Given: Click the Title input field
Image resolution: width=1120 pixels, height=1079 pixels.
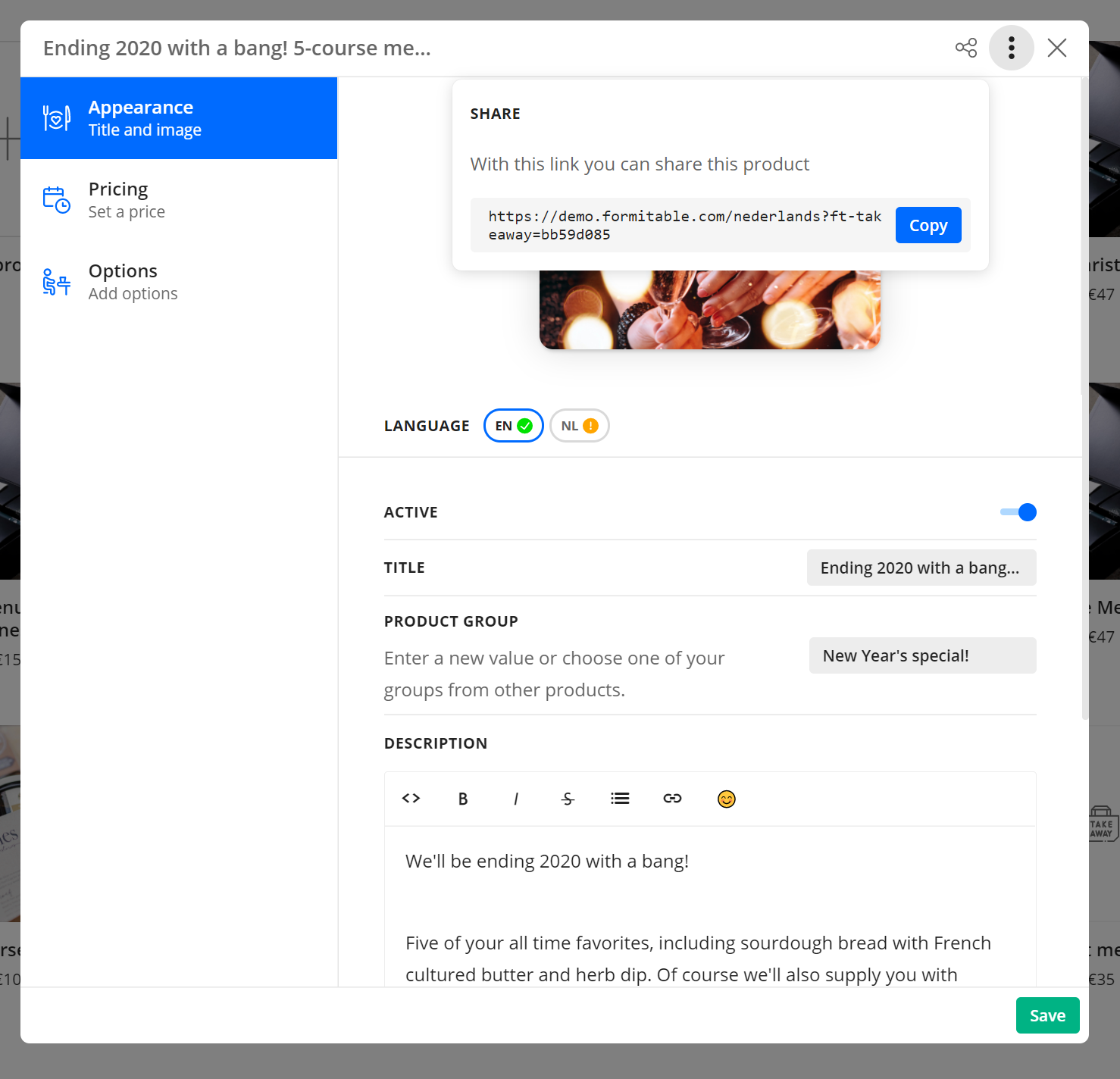Looking at the screenshot, I should point(921,568).
